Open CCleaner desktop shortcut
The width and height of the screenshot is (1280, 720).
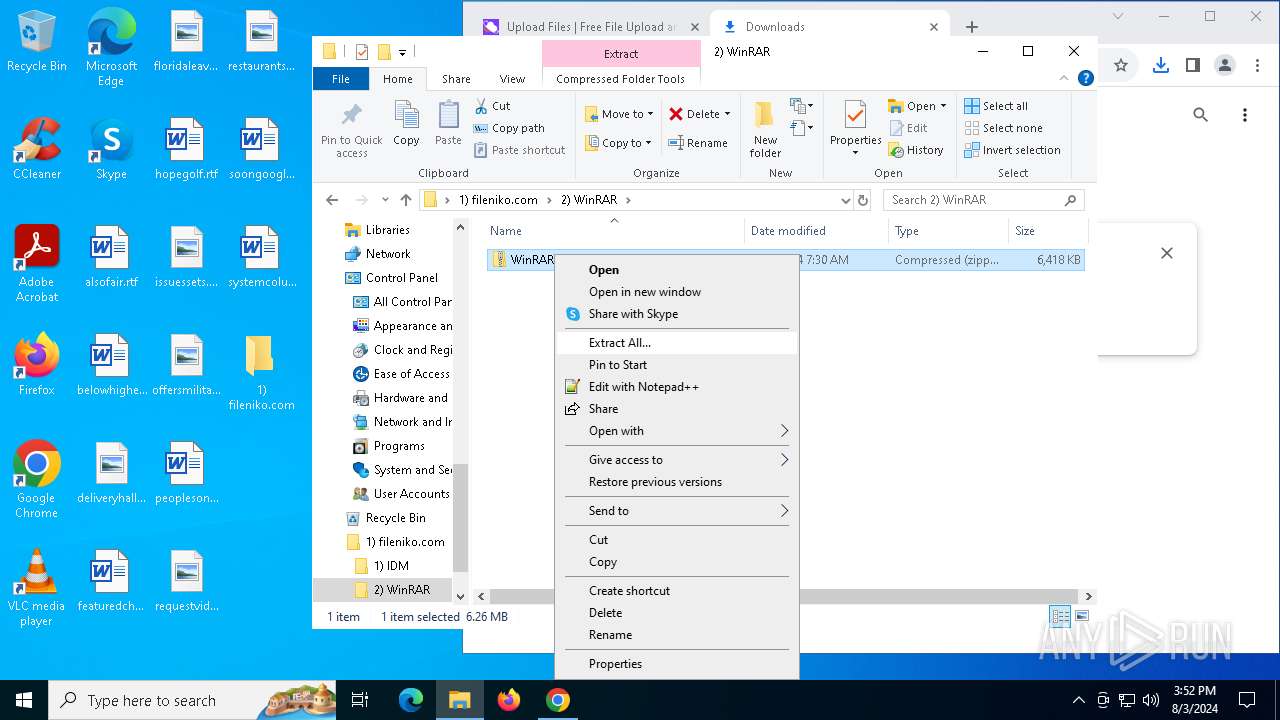tap(37, 149)
